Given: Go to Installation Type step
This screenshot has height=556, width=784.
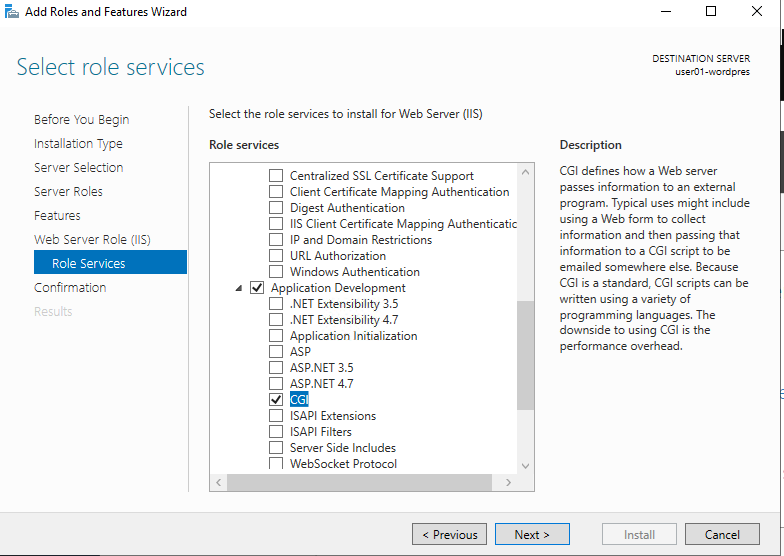Looking at the screenshot, I should tap(78, 144).
